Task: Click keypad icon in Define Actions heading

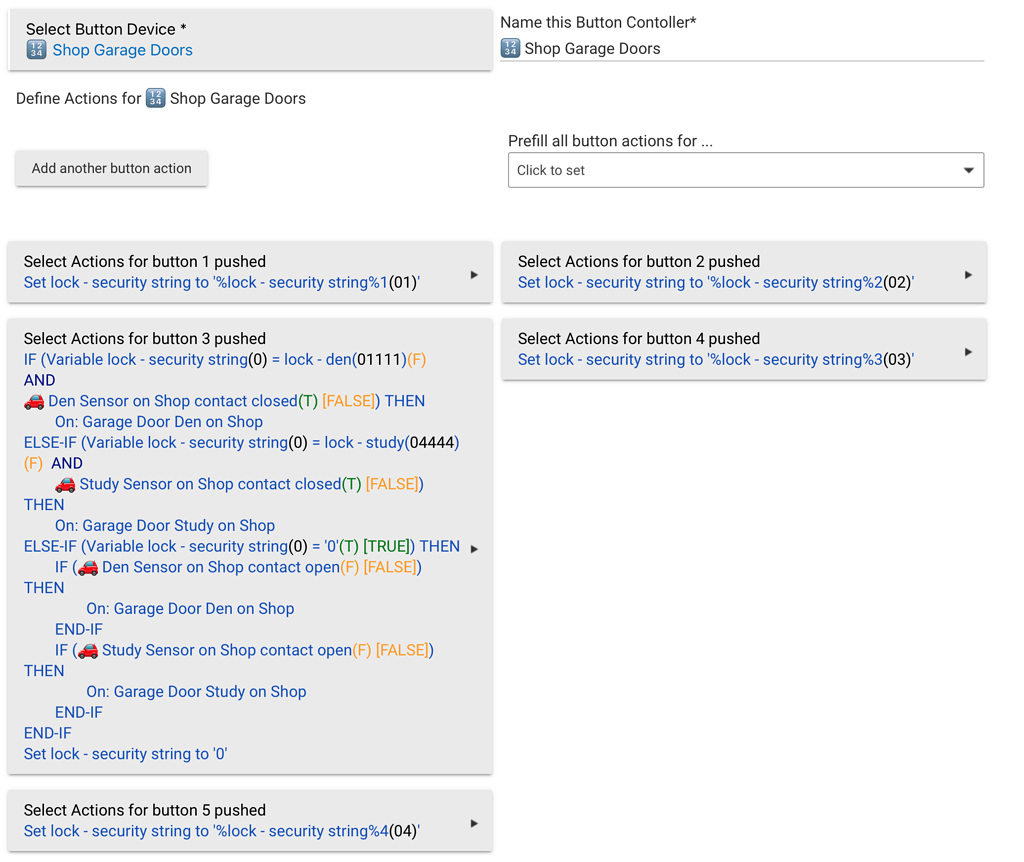Action: [155, 98]
